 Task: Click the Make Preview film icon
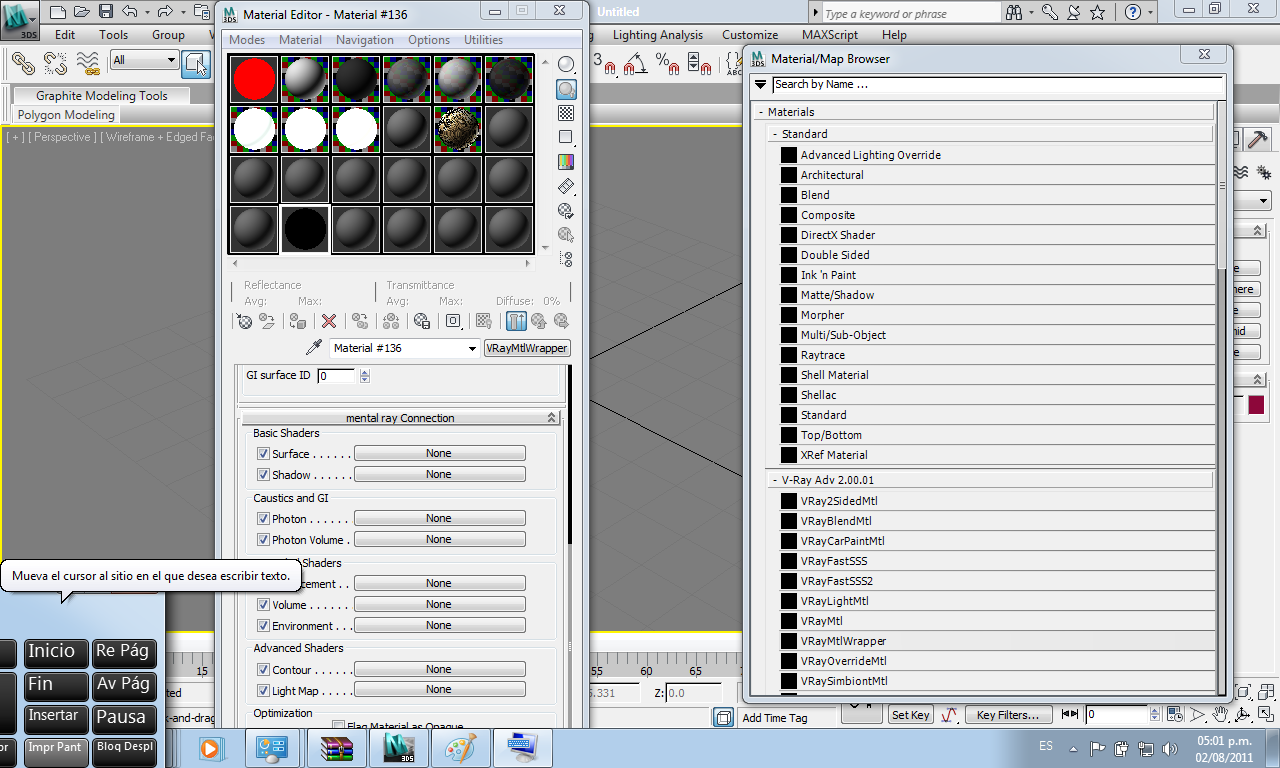coord(566,186)
